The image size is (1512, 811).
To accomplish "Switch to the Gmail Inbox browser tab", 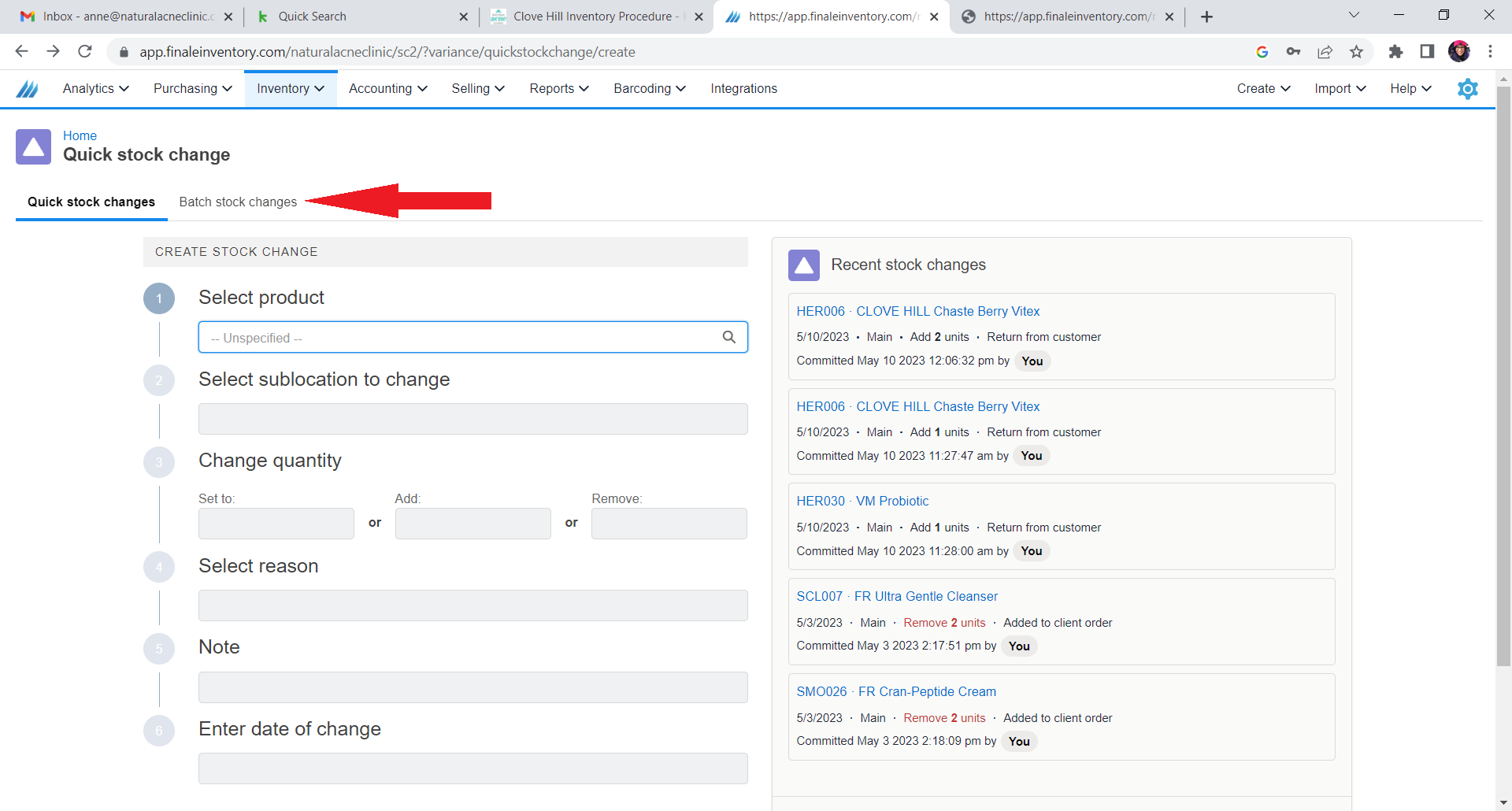I will pos(126,17).
